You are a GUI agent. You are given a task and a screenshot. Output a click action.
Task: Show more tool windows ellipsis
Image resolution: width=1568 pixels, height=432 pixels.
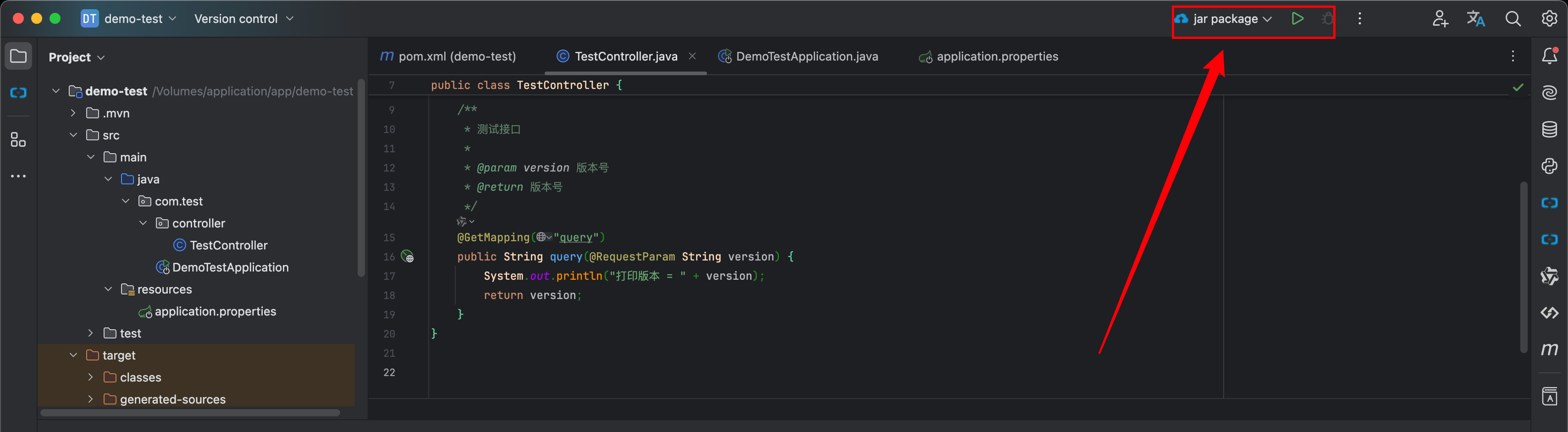click(18, 177)
